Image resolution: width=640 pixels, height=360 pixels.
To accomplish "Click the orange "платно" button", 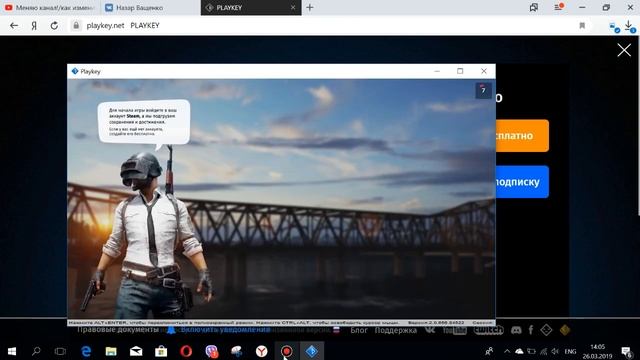I will [522, 136].
